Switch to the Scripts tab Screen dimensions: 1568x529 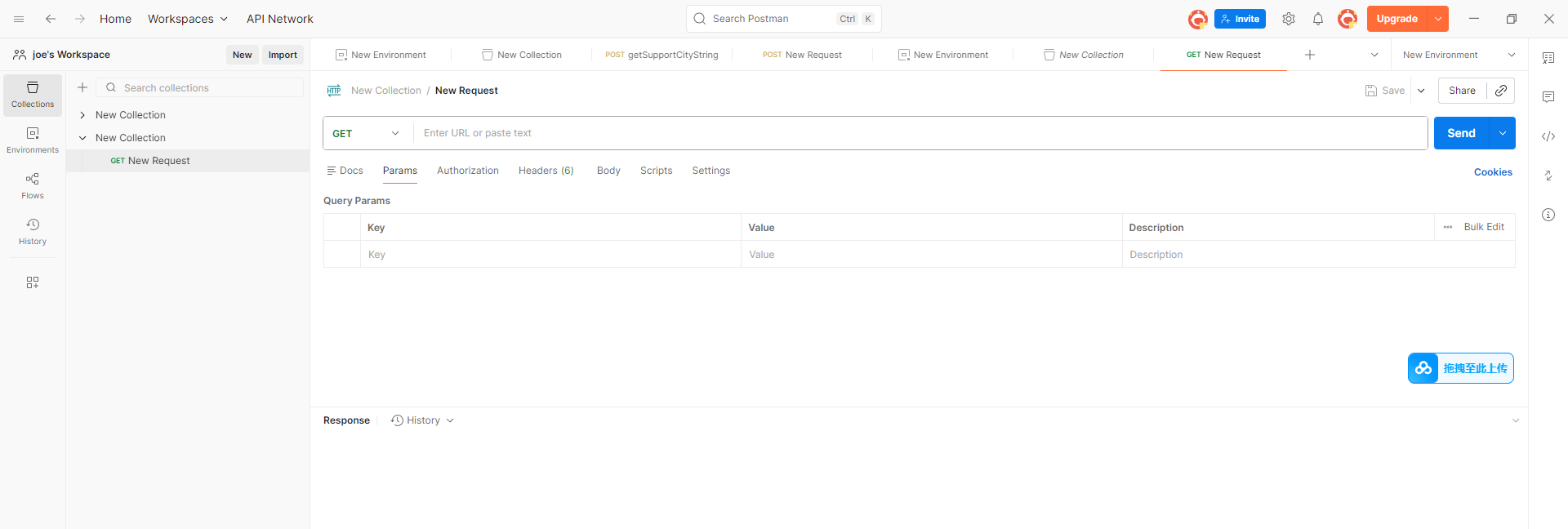point(657,171)
